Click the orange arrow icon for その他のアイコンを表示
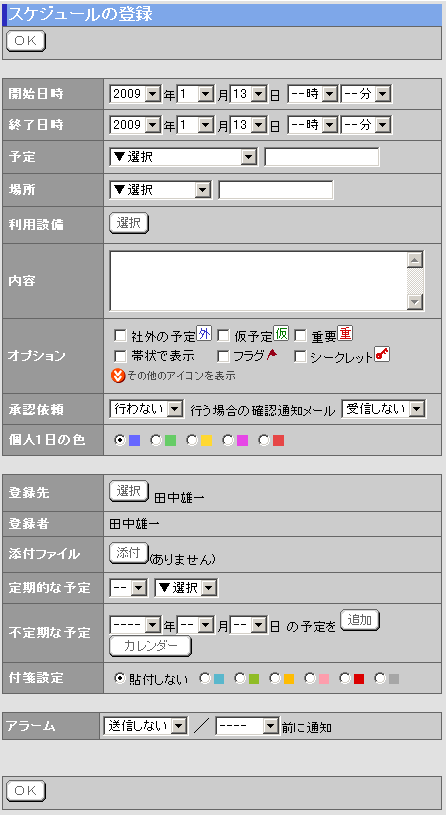The image size is (446, 815). coord(119,375)
